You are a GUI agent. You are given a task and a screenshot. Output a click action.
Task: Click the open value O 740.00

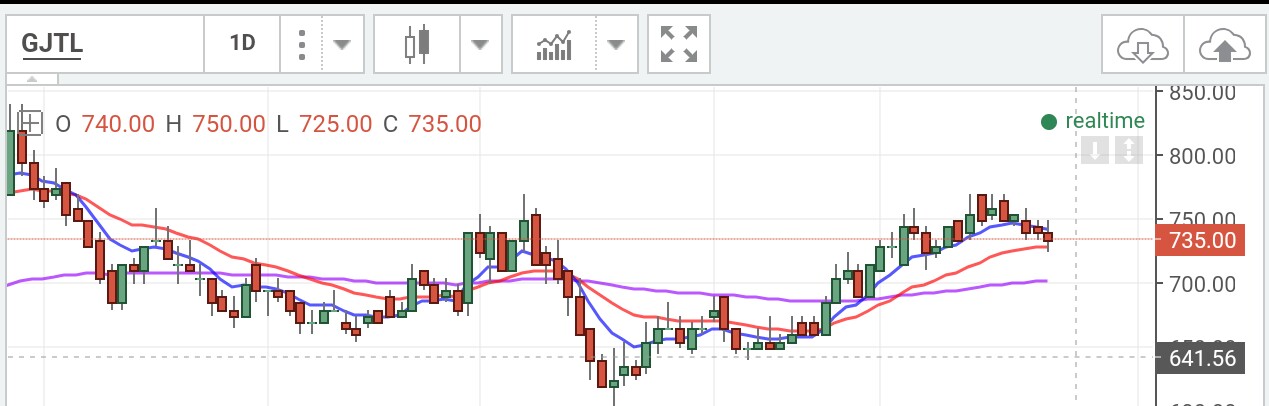(105, 124)
